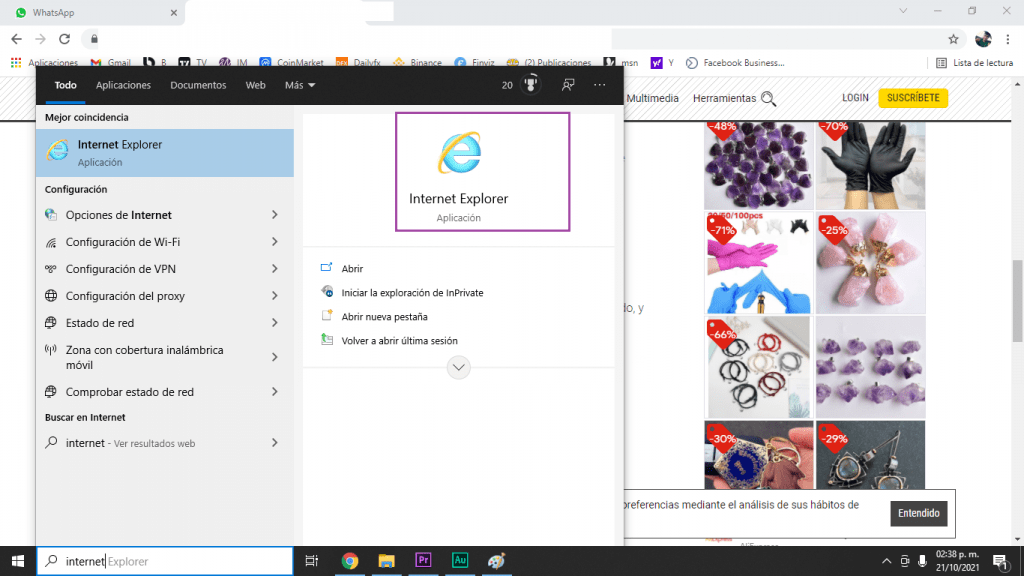This screenshot has height=576, width=1024.
Task: Click the website search magnifier icon
Action: tap(769, 99)
